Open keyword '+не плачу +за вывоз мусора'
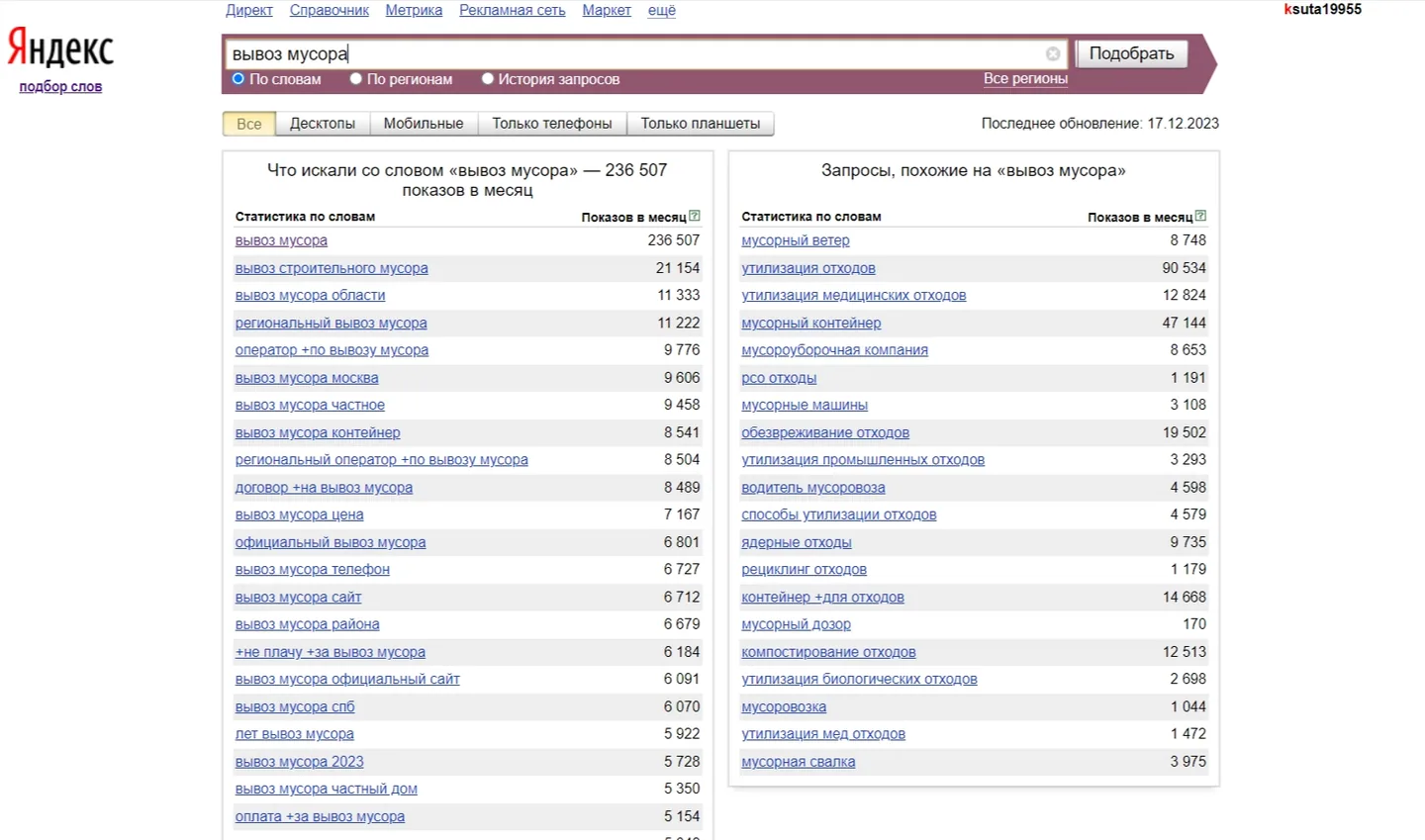Viewport: 1425px width, 840px height. pos(331,652)
